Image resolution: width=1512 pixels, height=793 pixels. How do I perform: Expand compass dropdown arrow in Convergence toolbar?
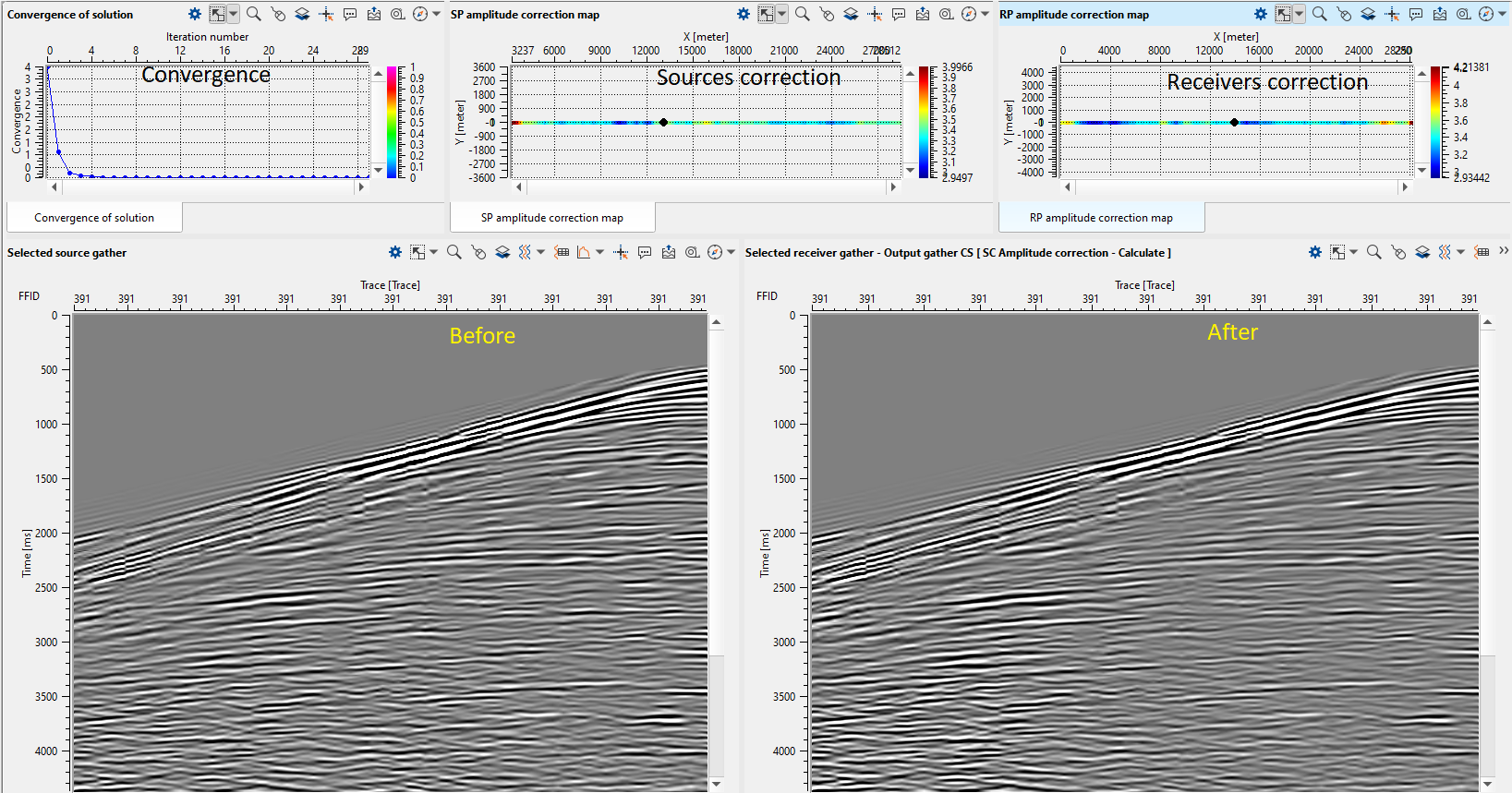pos(436,15)
